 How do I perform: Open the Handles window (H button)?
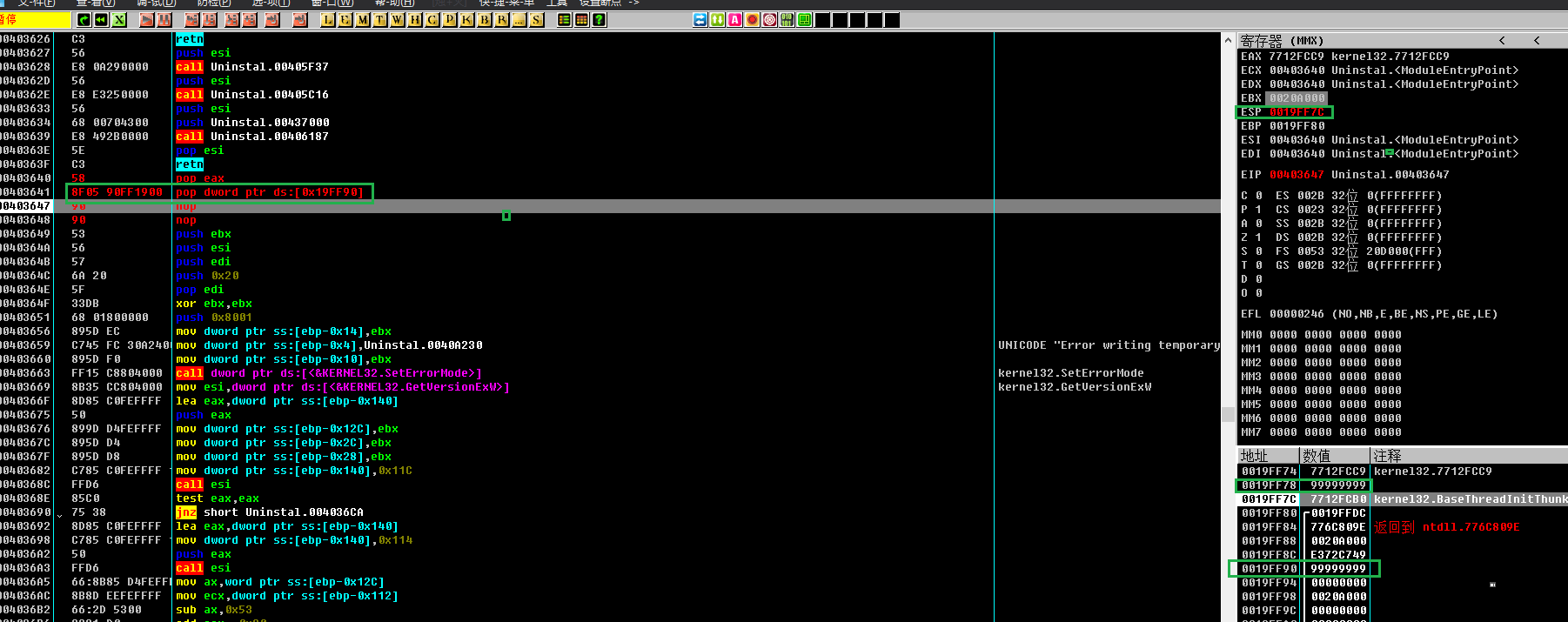point(414,20)
